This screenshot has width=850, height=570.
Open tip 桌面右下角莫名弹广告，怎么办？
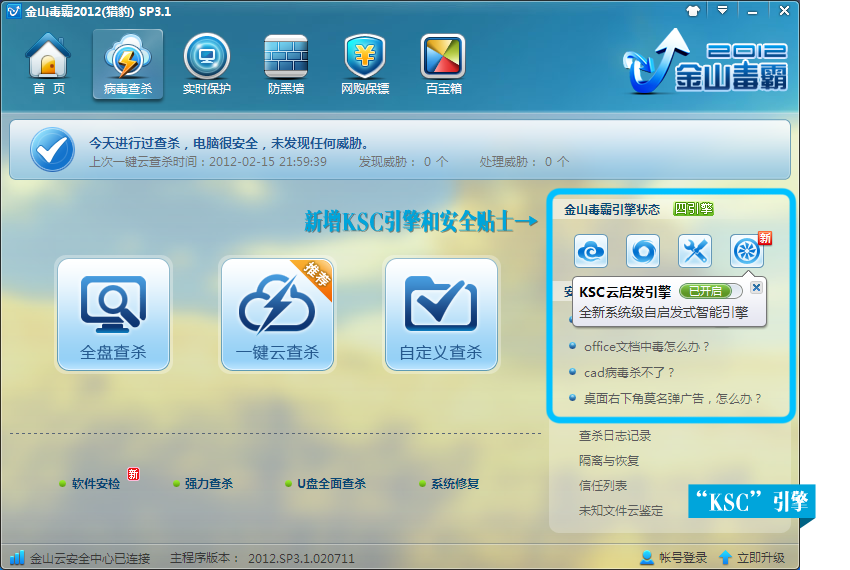(x=672, y=399)
